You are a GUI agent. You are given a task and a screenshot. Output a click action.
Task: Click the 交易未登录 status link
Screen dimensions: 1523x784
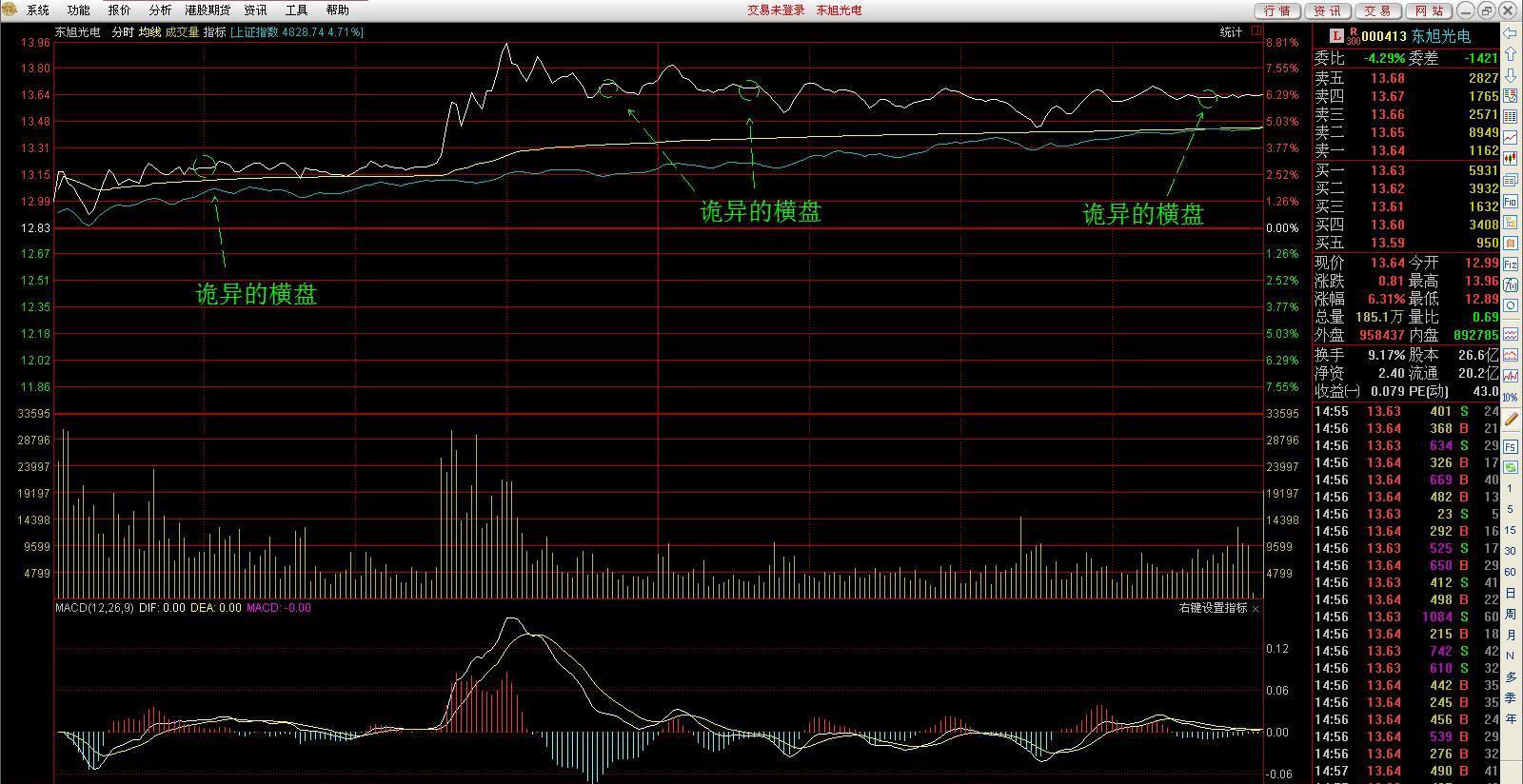(x=776, y=10)
